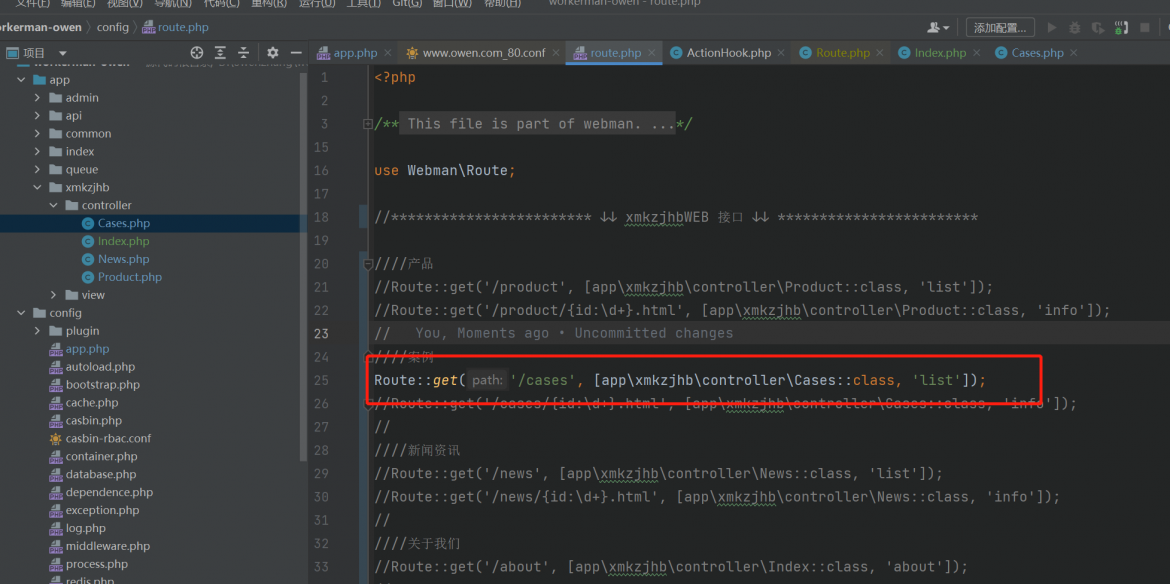This screenshot has height=584, width=1170.
Task: Toggle the PHP debug listener phone icon
Action: [x=1121, y=28]
